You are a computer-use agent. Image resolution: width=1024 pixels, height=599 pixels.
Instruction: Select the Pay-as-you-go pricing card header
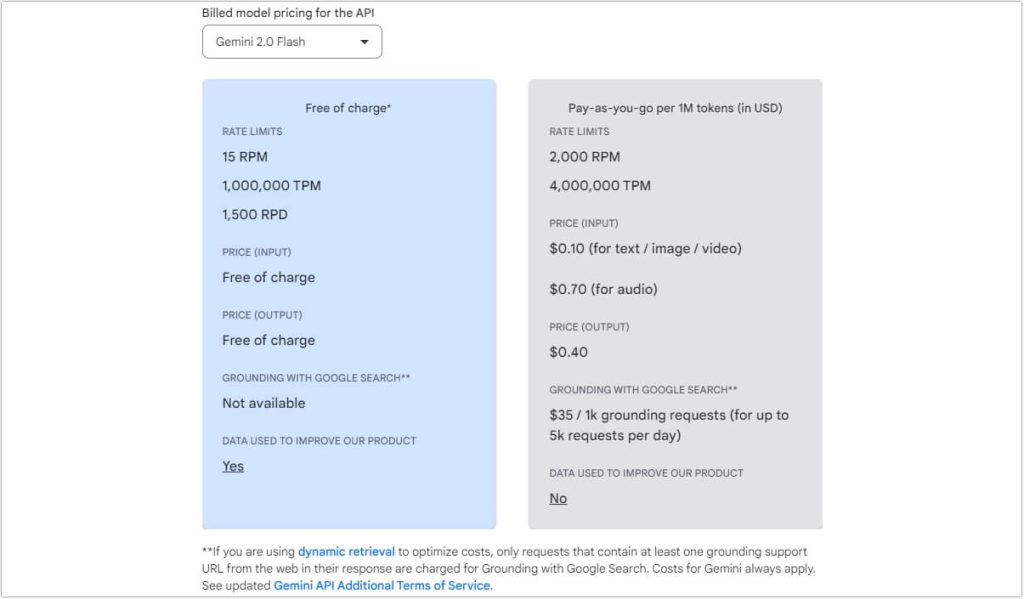coord(674,108)
